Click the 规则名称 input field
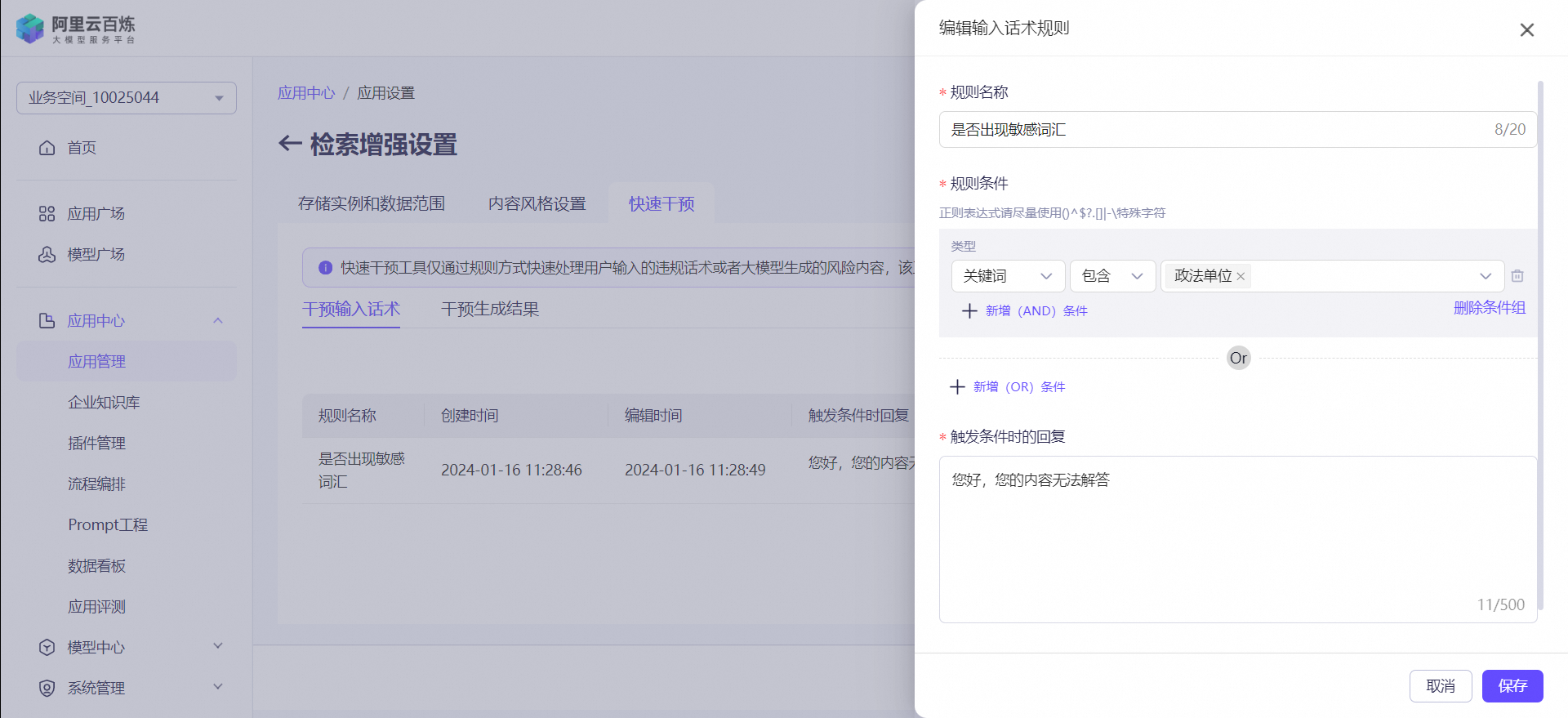 coord(1238,130)
